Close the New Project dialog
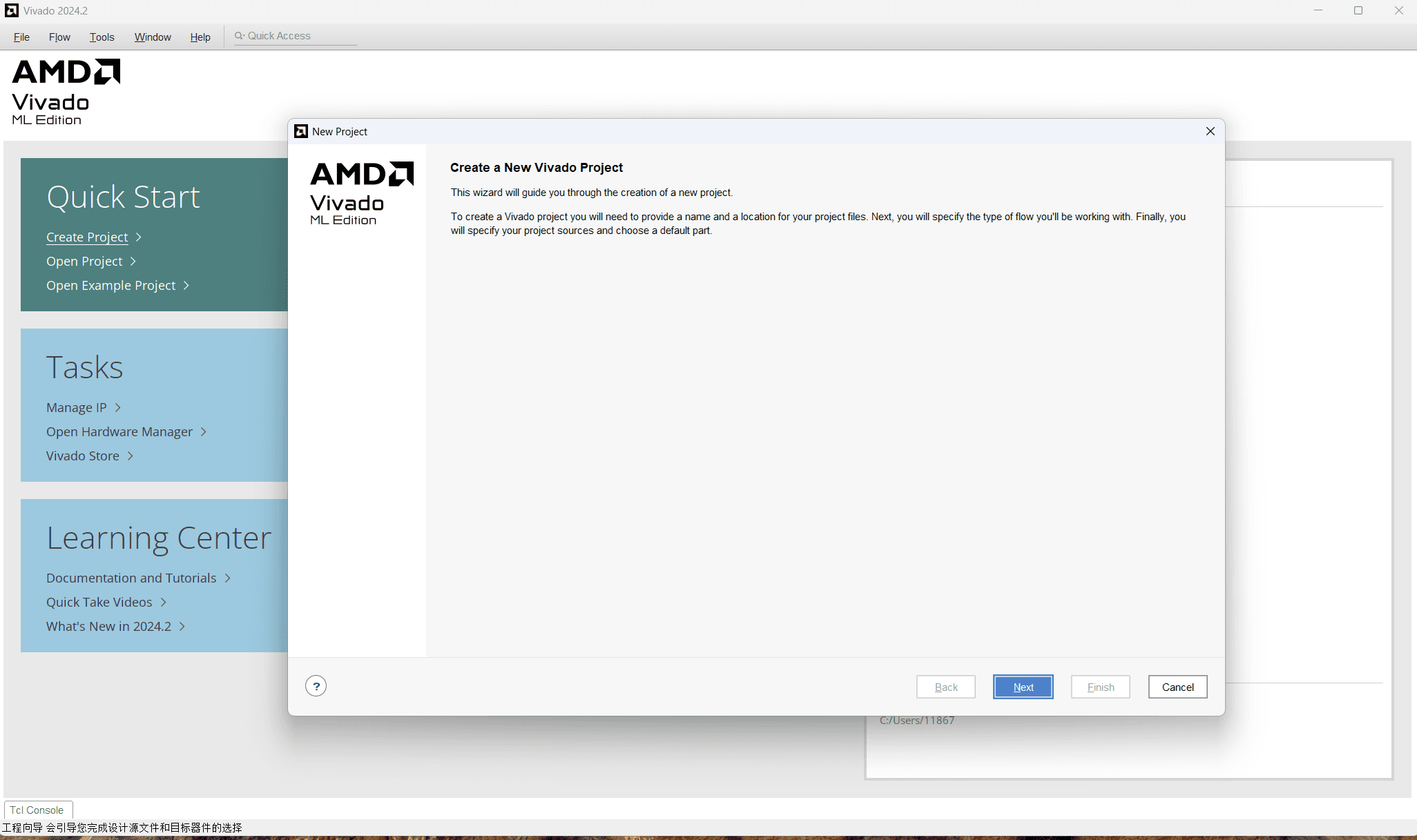This screenshot has height=840, width=1417. click(x=1210, y=131)
